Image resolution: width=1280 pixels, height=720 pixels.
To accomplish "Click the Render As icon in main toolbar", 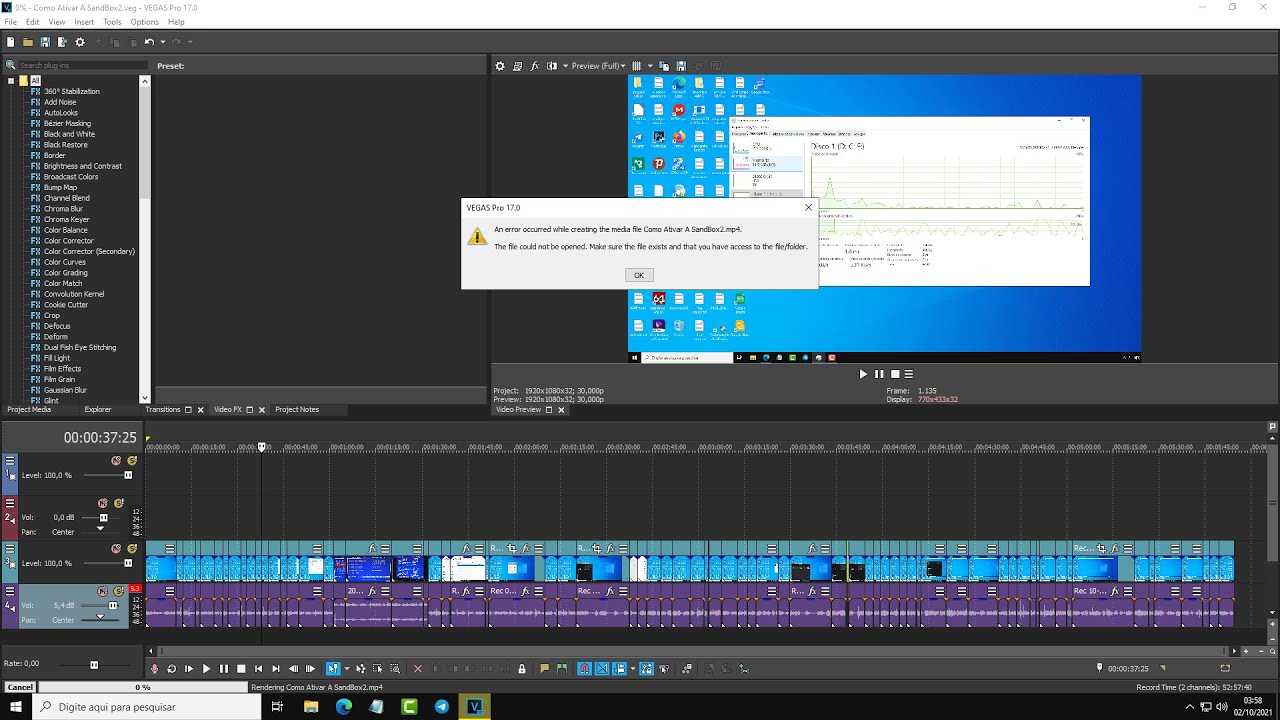I will [62, 42].
